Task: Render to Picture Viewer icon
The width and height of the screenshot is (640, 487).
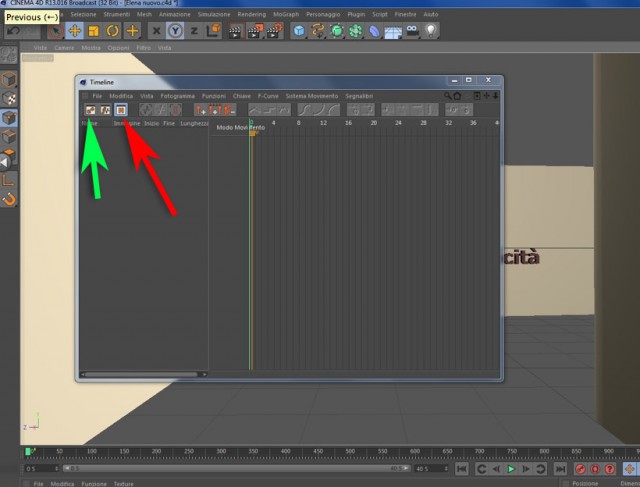Action: point(255,31)
